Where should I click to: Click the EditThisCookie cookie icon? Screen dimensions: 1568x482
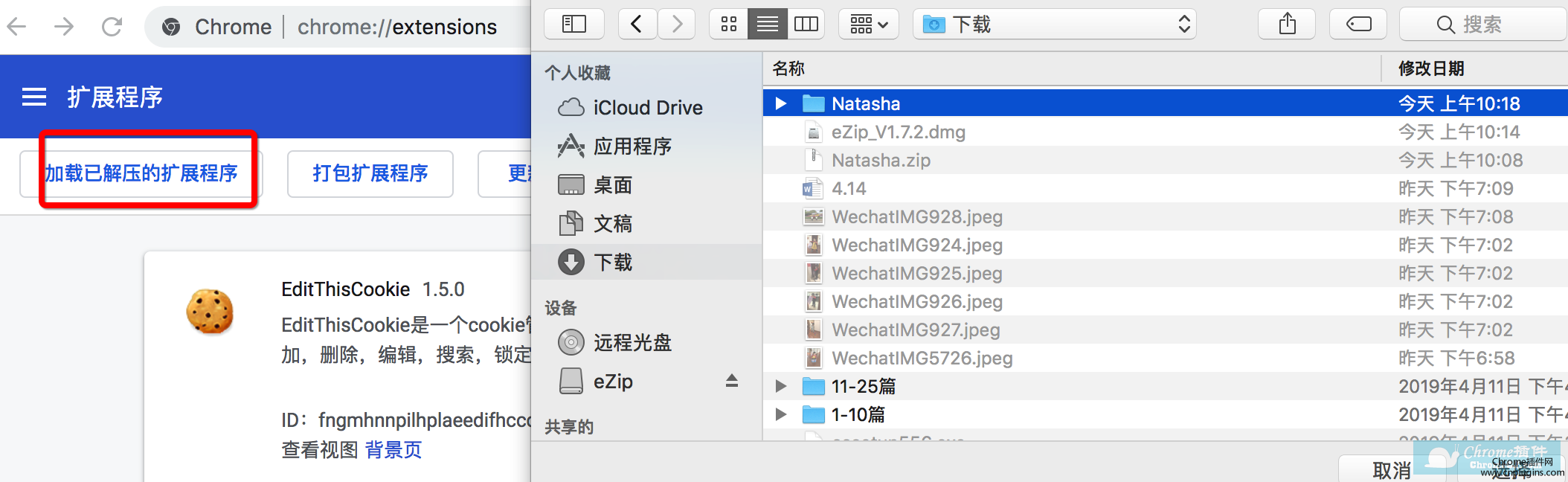tap(210, 311)
